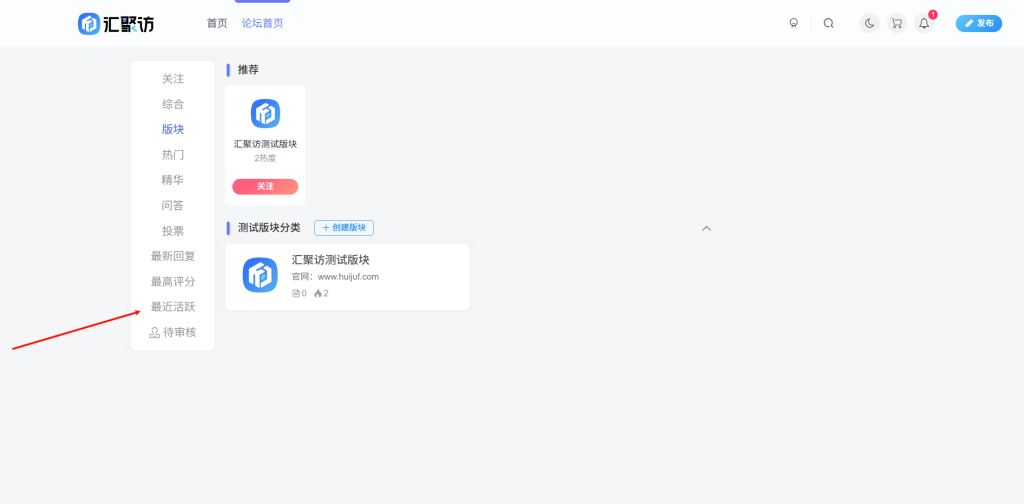Click the 2热度 text in recommended card
Screen dimensions: 1024x504
click(x=265, y=159)
